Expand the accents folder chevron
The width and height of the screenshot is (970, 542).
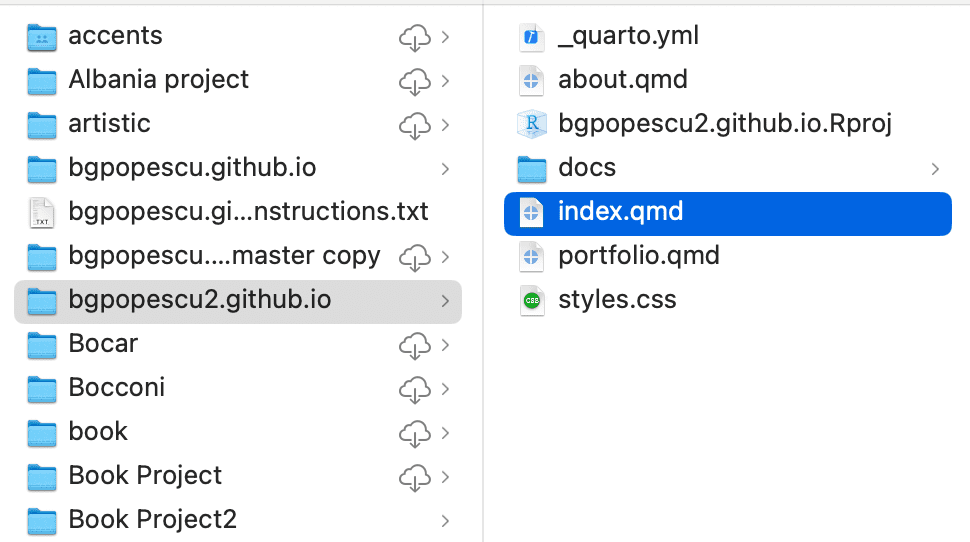coord(445,37)
